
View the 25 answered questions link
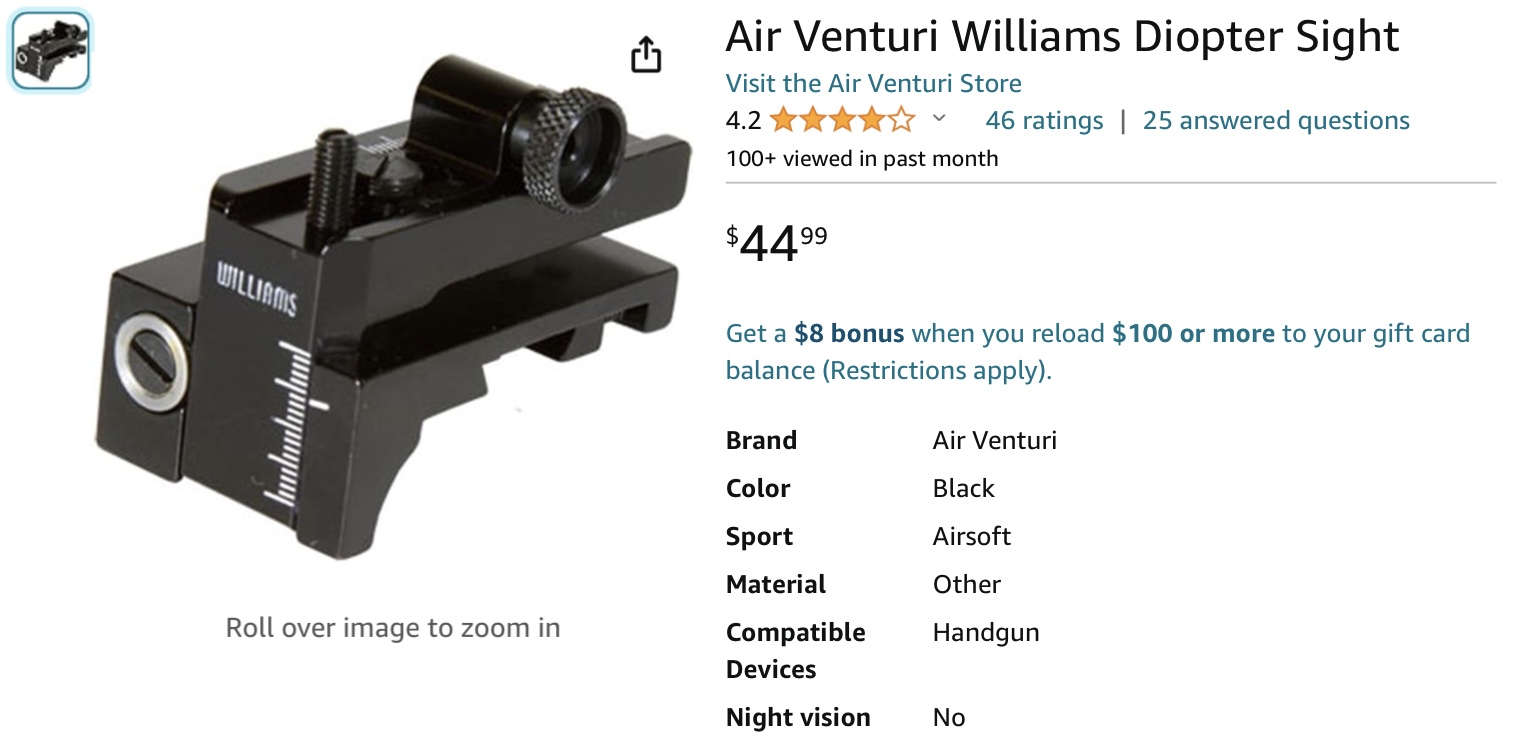click(x=1276, y=121)
